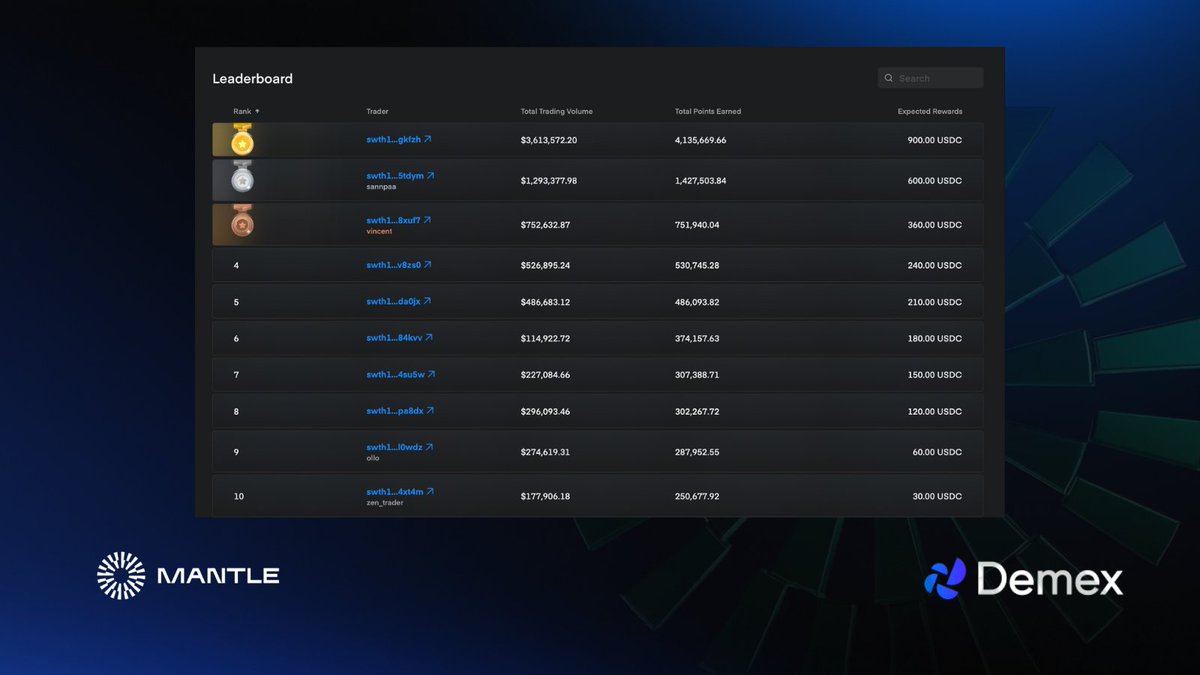Click the 30.00 USDC reward
The width and height of the screenshot is (1200, 675).
click(937, 496)
